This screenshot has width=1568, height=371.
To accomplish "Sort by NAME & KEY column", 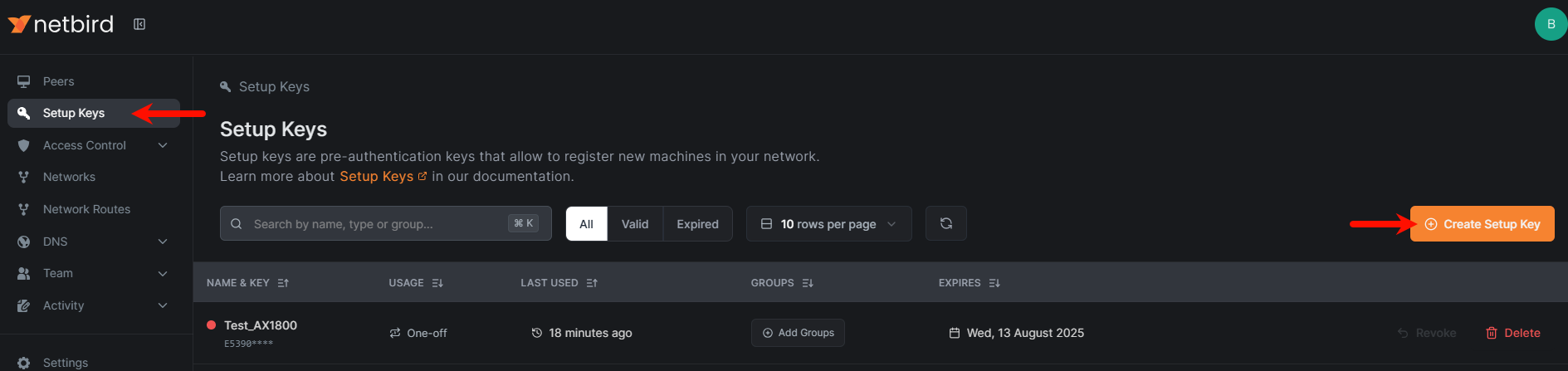I will (x=247, y=283).
